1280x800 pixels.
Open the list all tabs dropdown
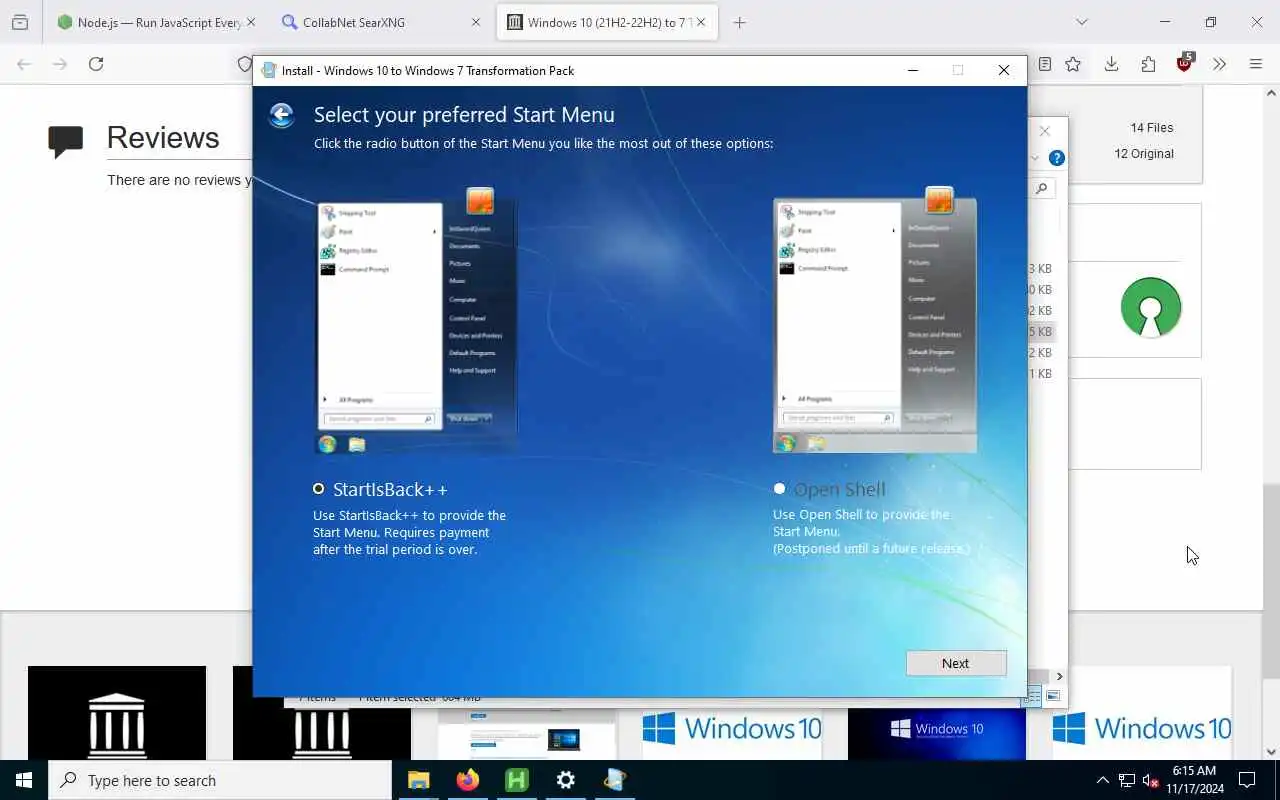pos(1081,22)
